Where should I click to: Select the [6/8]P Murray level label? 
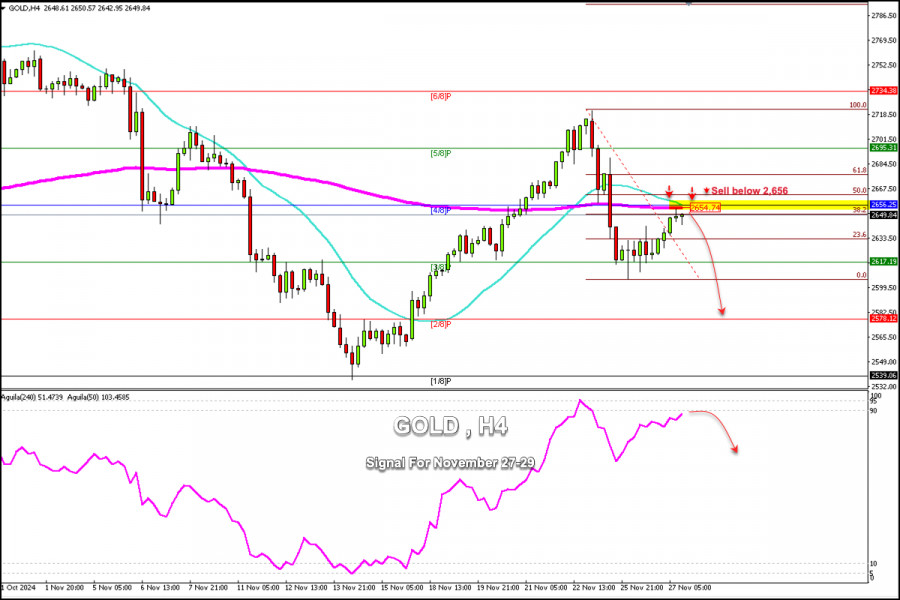pyautogui.click(x=441, y=96)
